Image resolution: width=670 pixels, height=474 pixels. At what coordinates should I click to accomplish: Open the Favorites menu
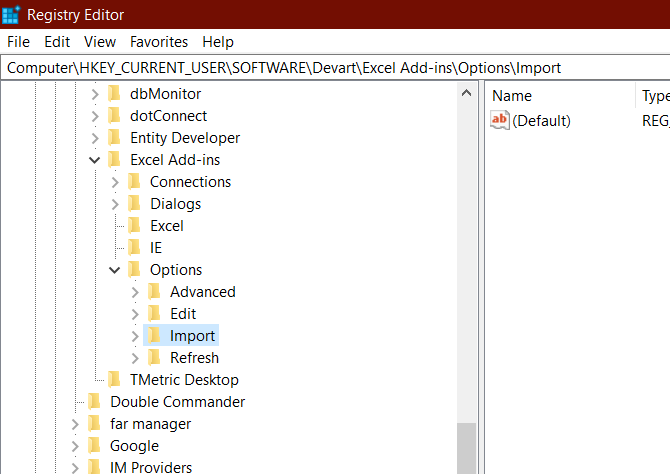pos(159,42)
